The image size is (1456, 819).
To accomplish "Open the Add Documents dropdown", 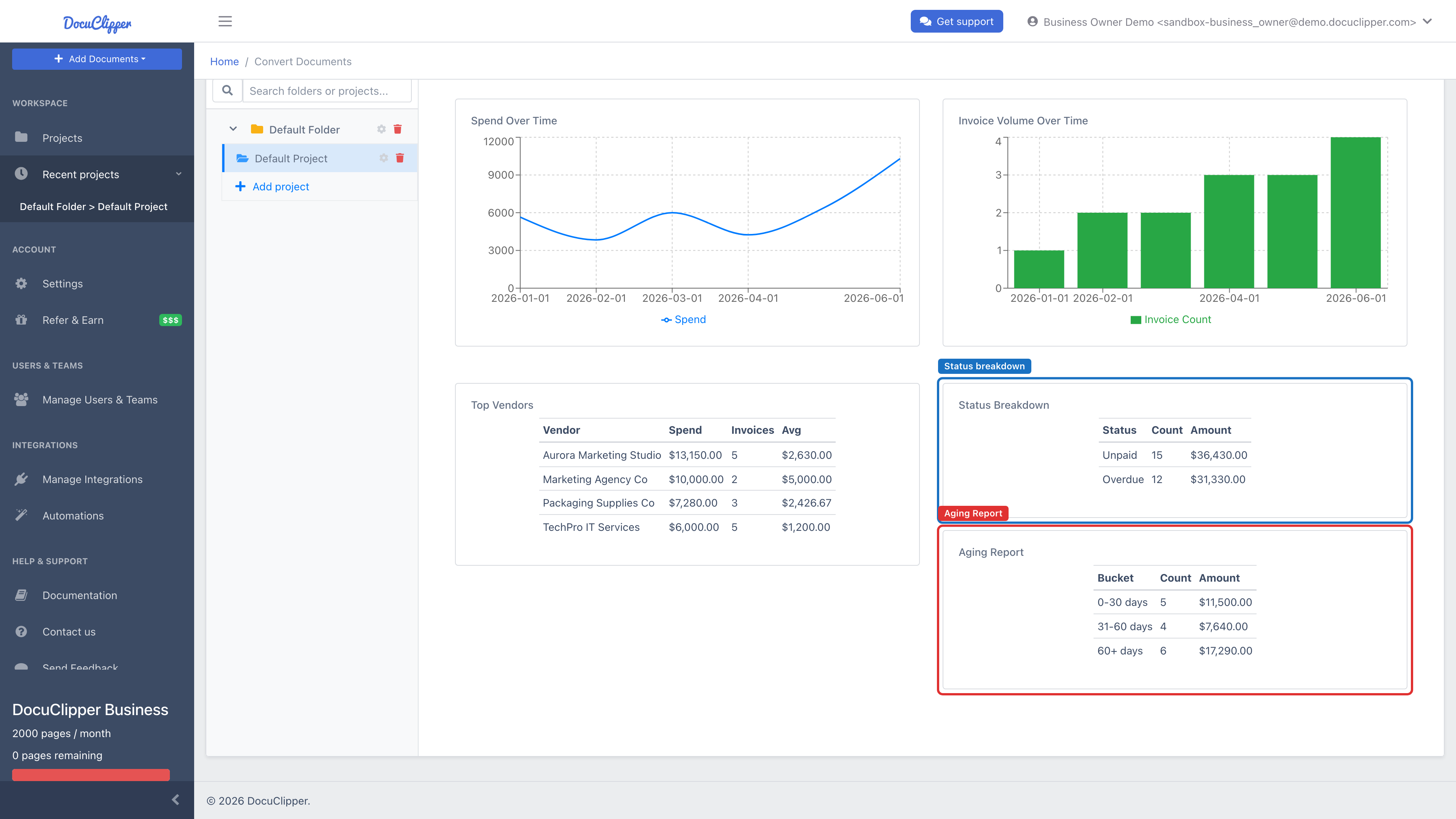I will (97, 59).
